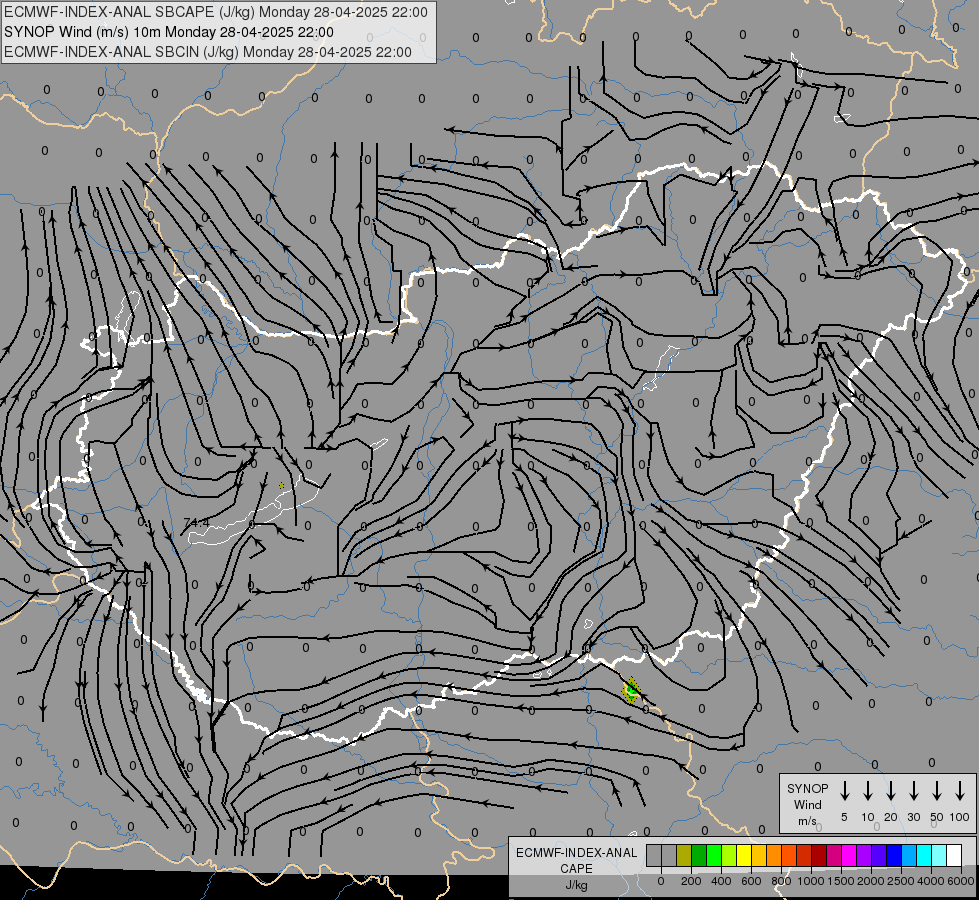Click the 2000 label on CAPE scale

871,881
